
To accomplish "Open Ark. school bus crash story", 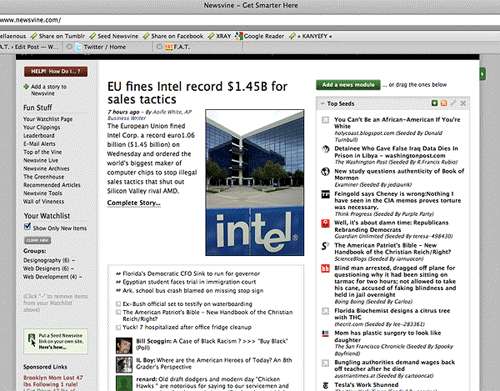I will click(193, 291).
